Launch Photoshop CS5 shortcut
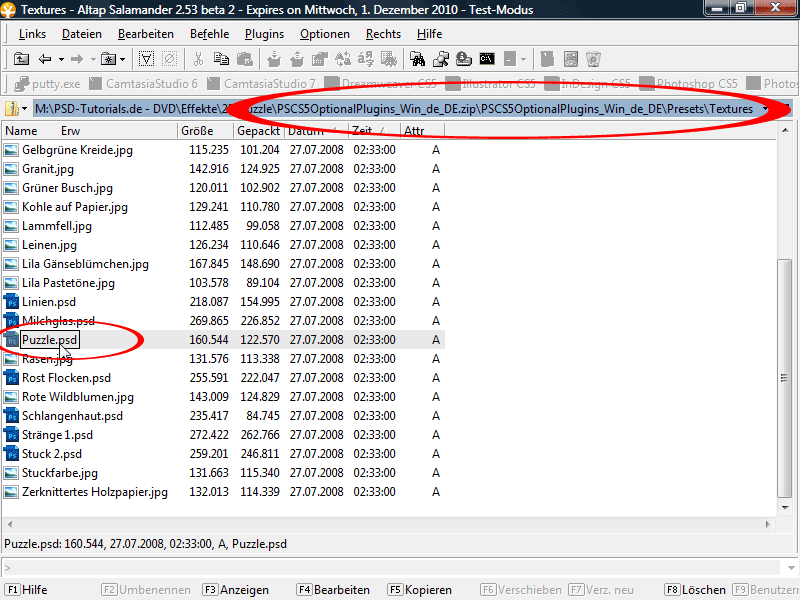800x600 pixels. [688, 84]
